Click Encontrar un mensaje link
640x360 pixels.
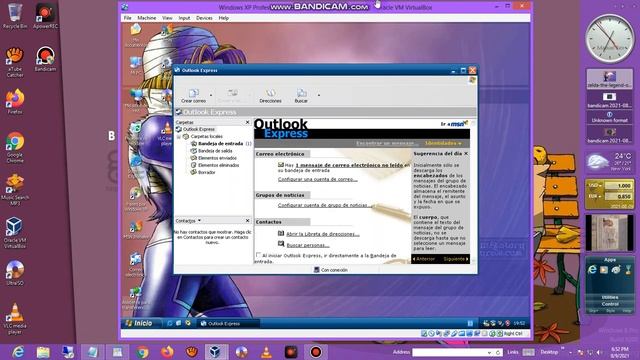387,143
